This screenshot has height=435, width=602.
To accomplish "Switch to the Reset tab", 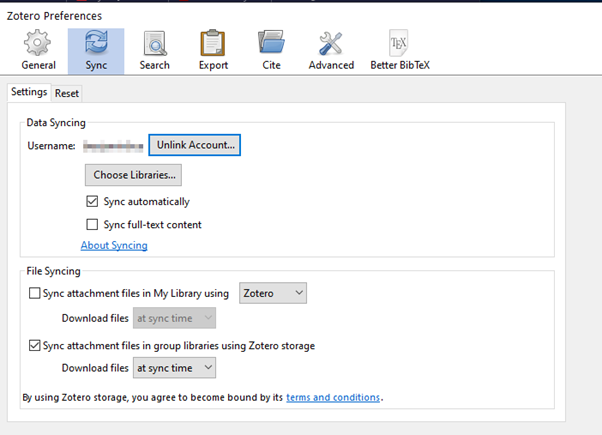I will click(x=67, y=93).
